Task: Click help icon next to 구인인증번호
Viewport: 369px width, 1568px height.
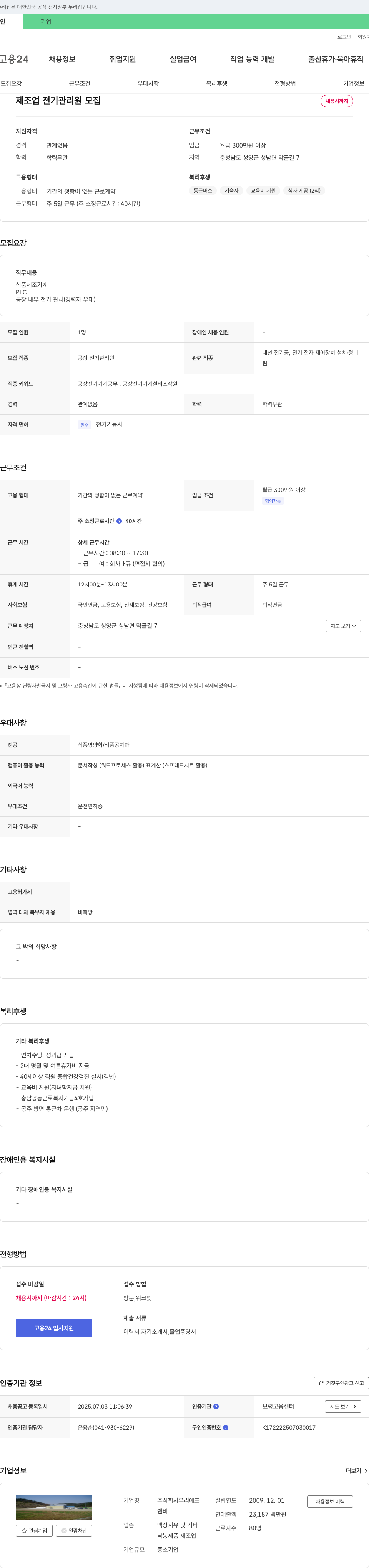Action: point(225,1427)
